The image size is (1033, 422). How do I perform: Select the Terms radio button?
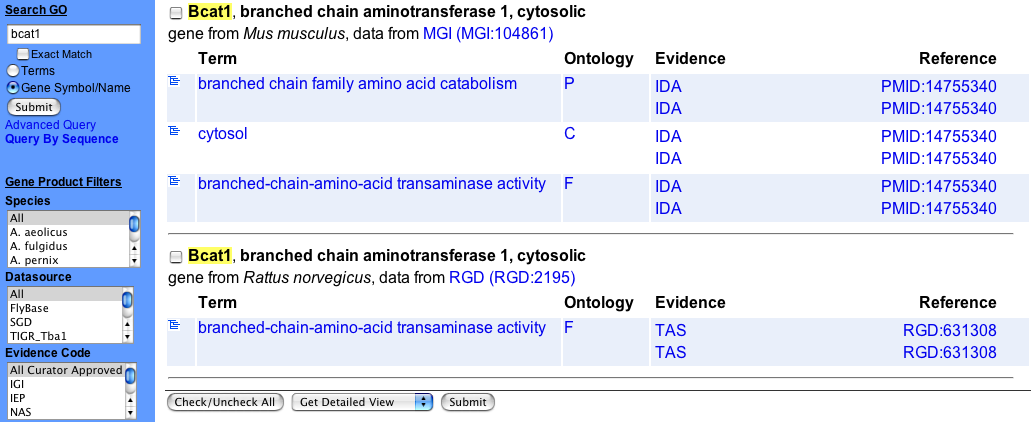(13, 71)
